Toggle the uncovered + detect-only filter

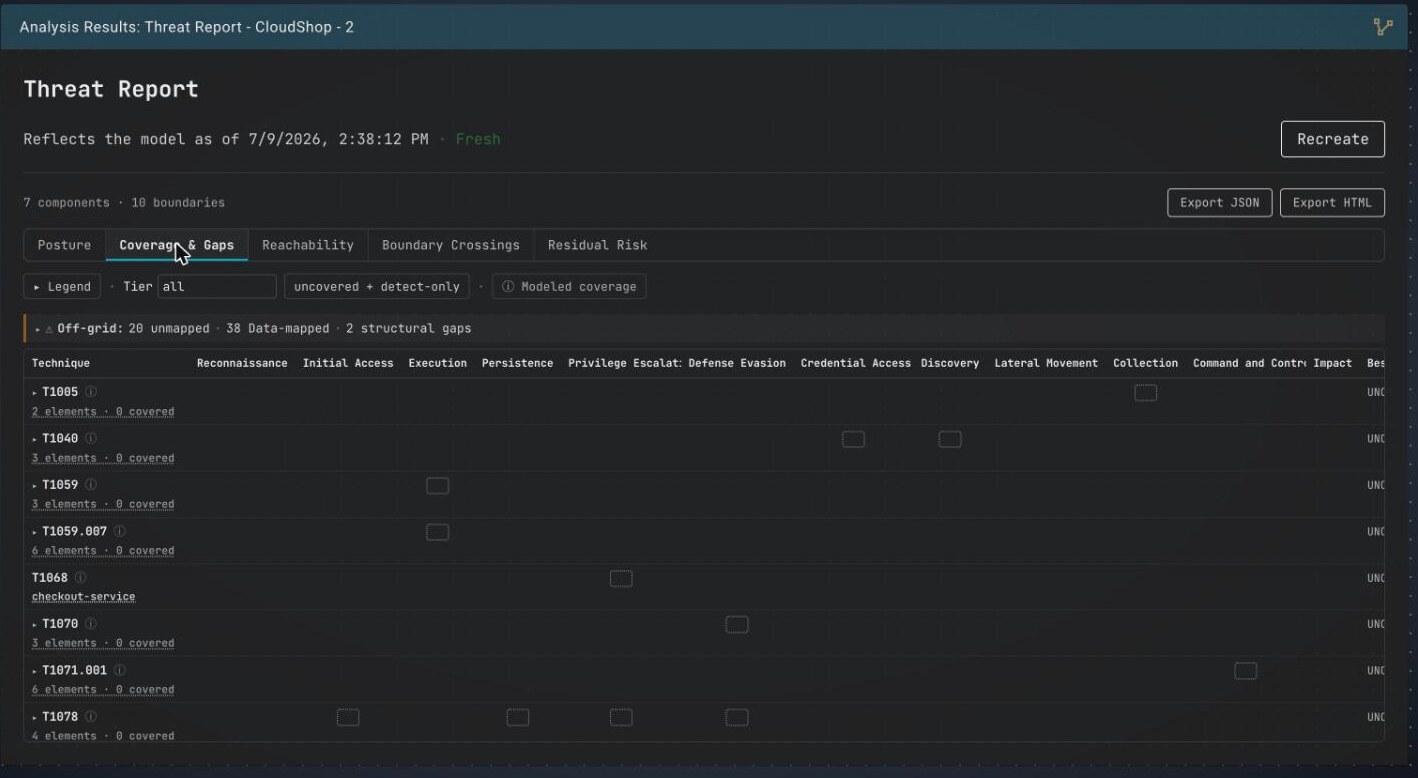[377, 287]
